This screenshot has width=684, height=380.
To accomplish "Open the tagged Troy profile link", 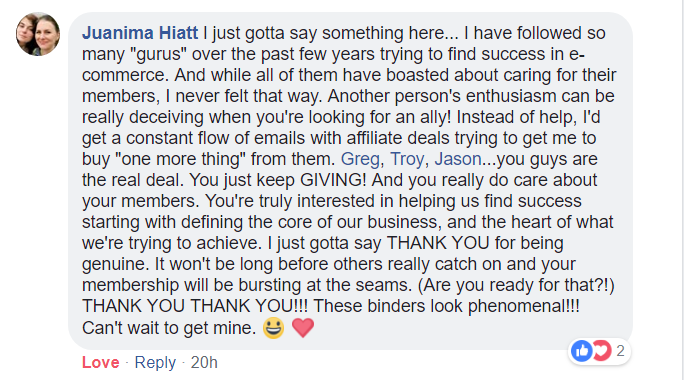I will [407, 159].
